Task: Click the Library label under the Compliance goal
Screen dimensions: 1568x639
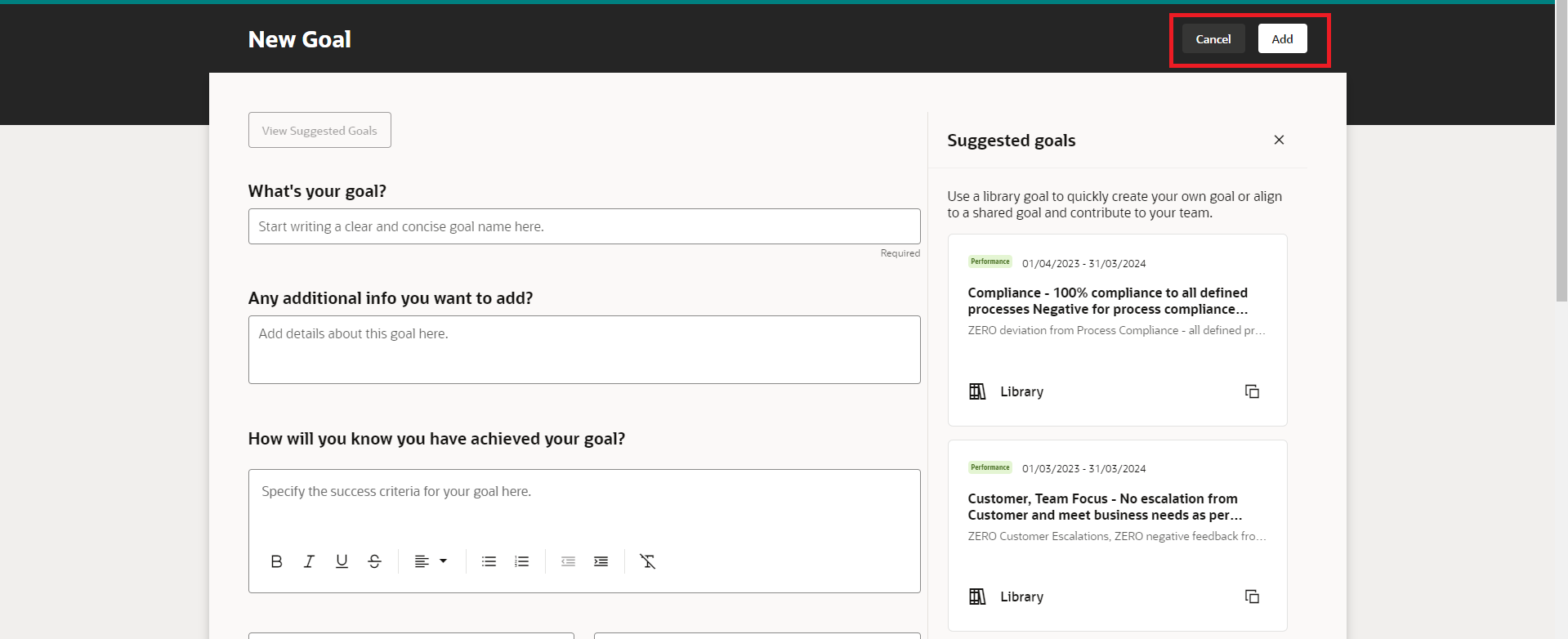Action: point(1021,391)
